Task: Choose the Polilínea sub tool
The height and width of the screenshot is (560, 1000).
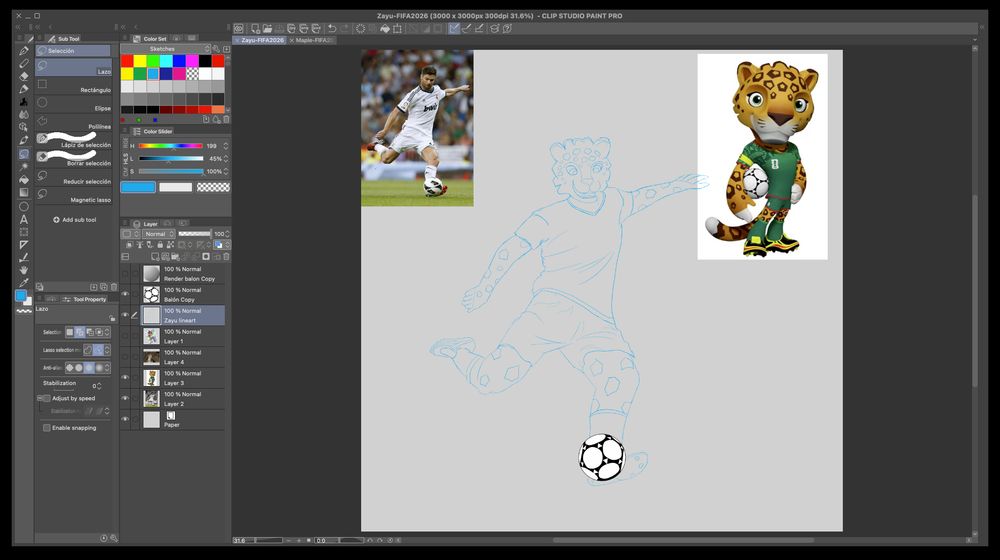Action: point(73,122)
